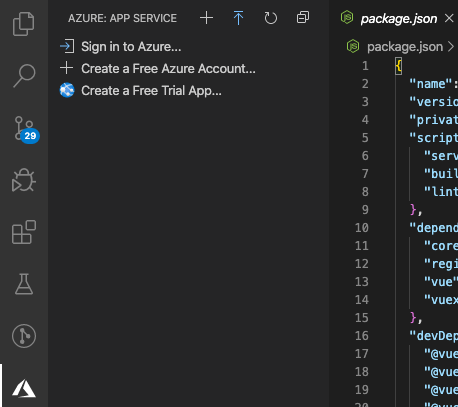458x407 pixels.
Task: Click line number 5 in the gutter
Action: [365, 138]
